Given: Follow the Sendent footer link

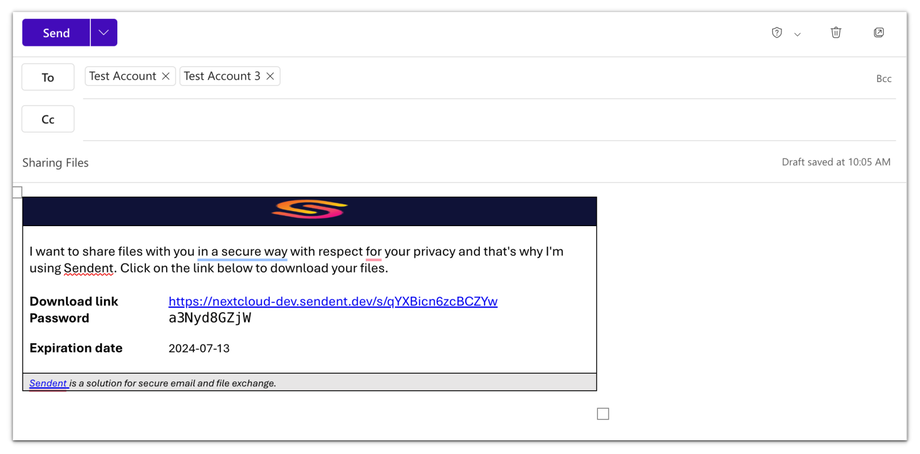Looking at the screenshot, I should (x=48, y=383).
